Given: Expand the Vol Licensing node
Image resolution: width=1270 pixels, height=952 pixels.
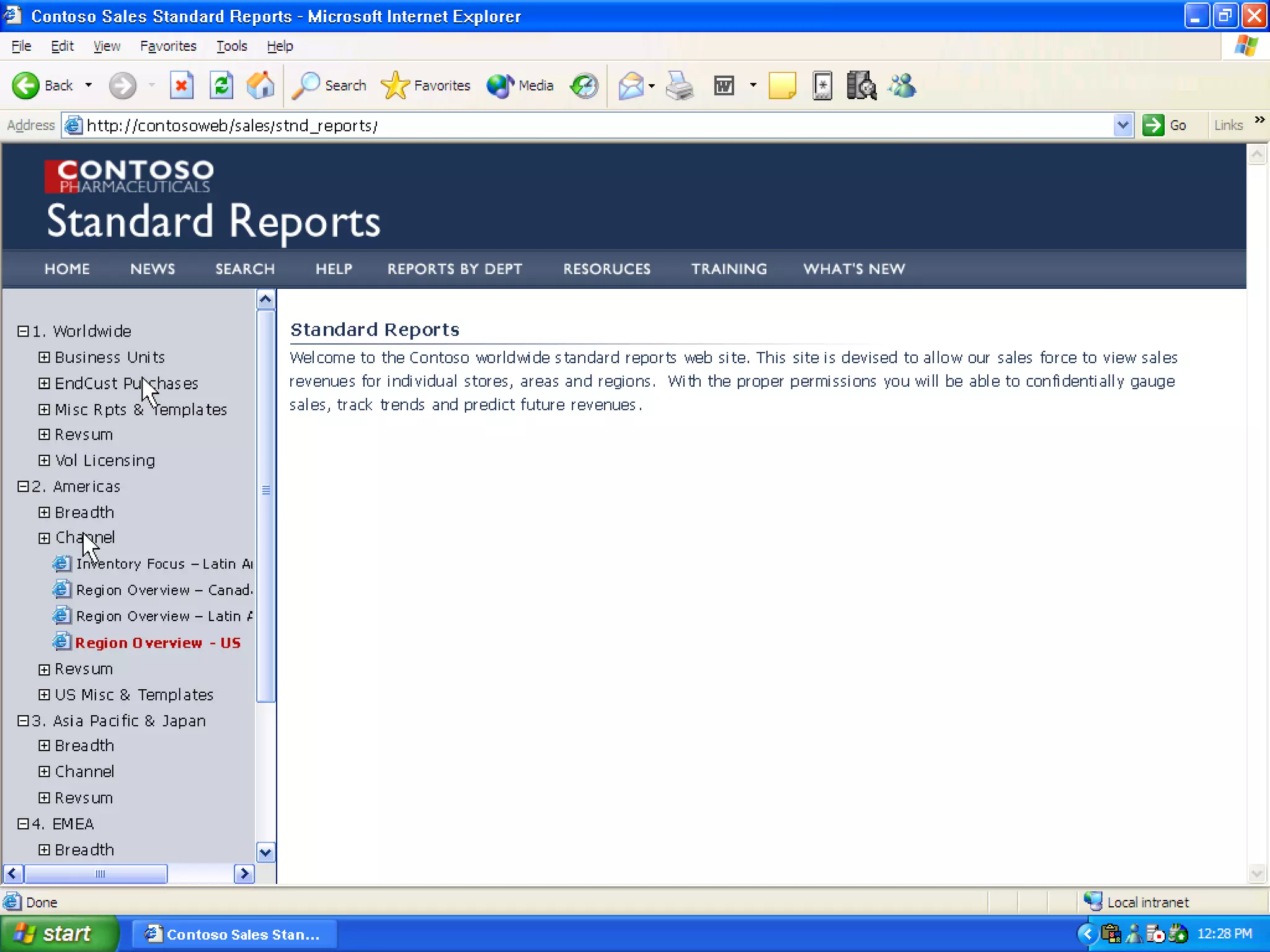Looking at the screenshot, I should pos(44,461).
